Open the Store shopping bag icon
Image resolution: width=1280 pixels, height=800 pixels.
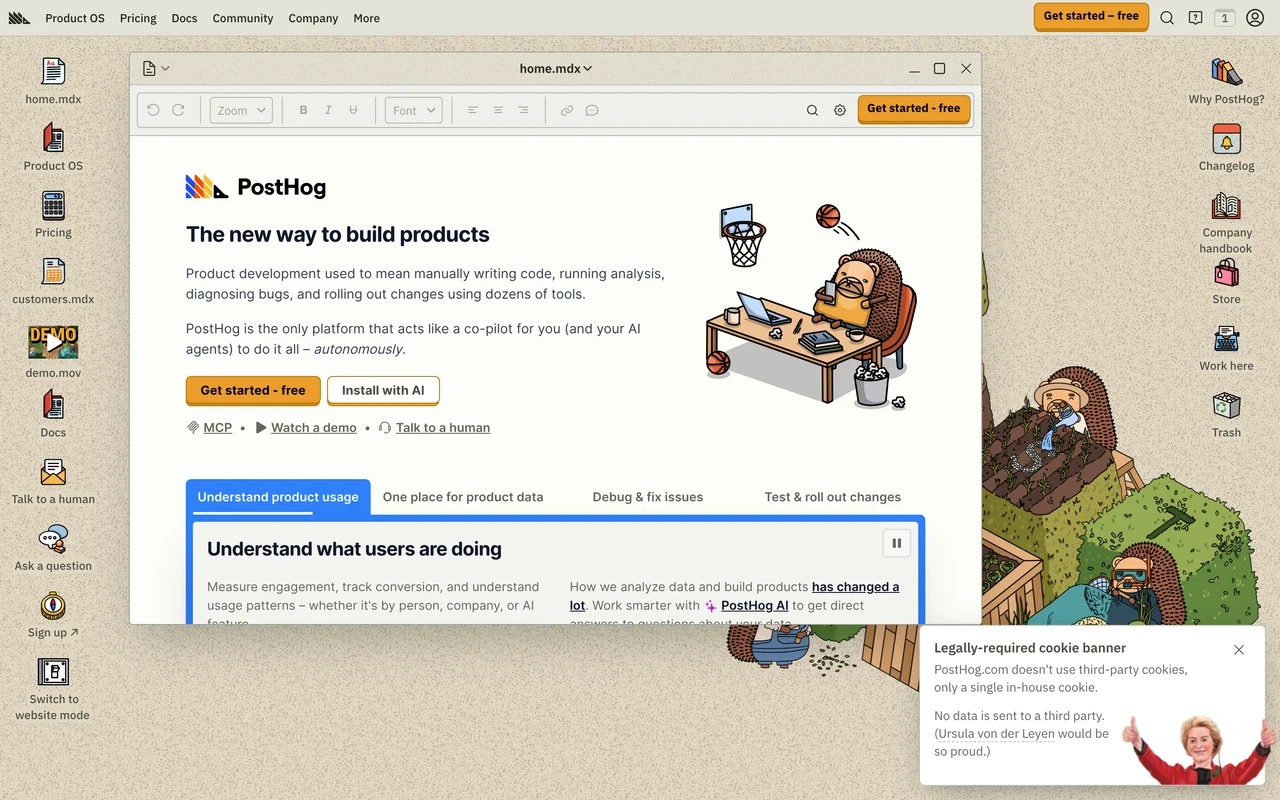click(x=1226, y=272)
